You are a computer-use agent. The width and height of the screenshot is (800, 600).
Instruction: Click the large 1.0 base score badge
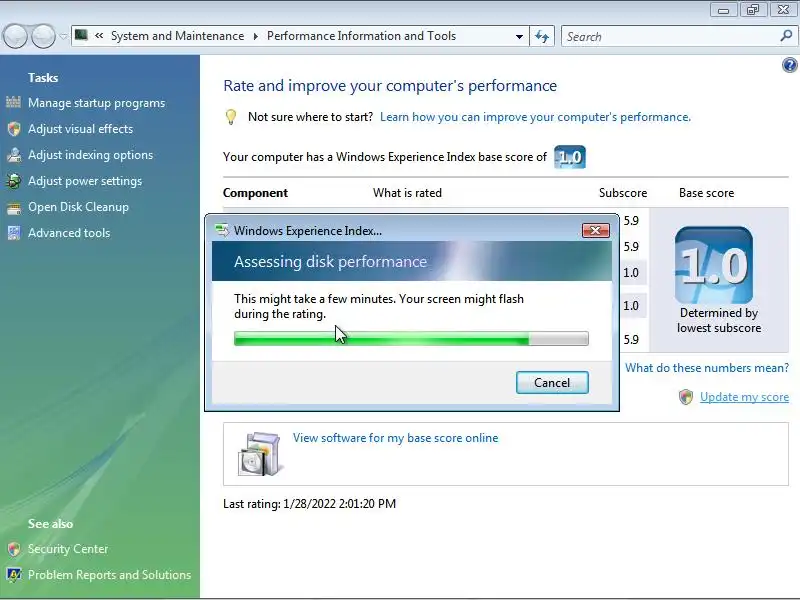pyautogui.click(x=713, y=265)
